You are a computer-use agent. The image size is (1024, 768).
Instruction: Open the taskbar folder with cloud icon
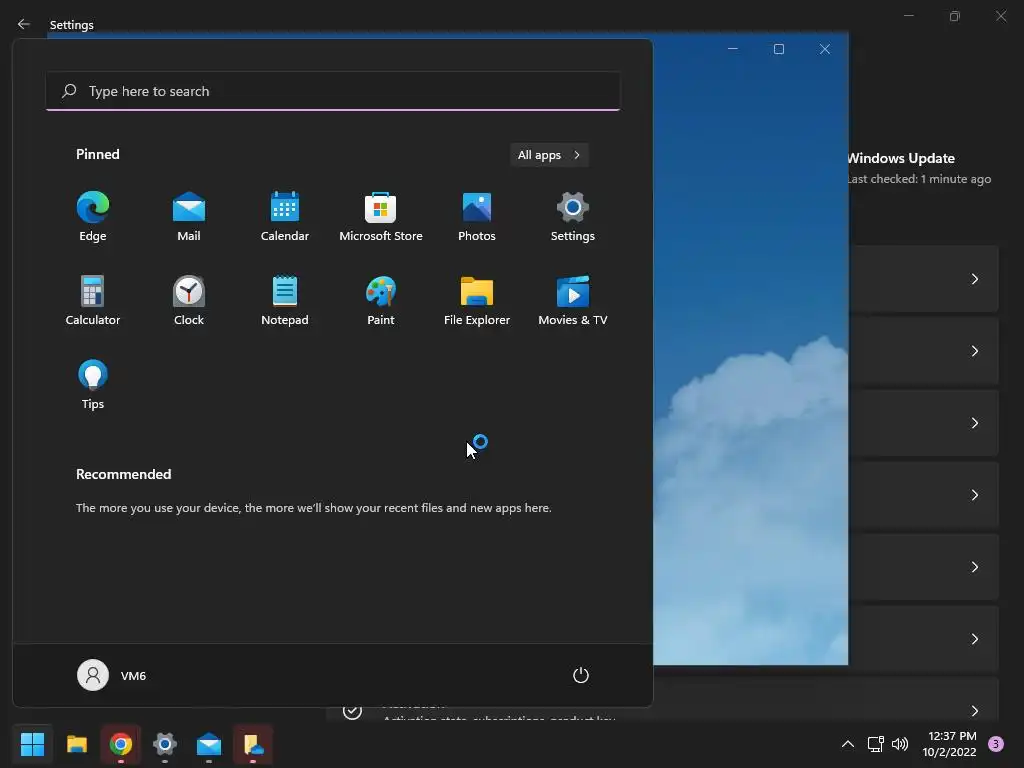pyautogui.click(x=253, y=744)
